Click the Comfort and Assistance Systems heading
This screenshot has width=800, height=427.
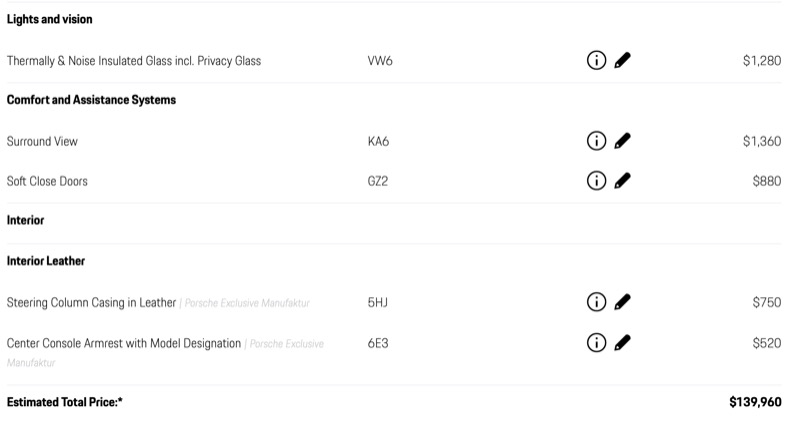click(91, 99)
